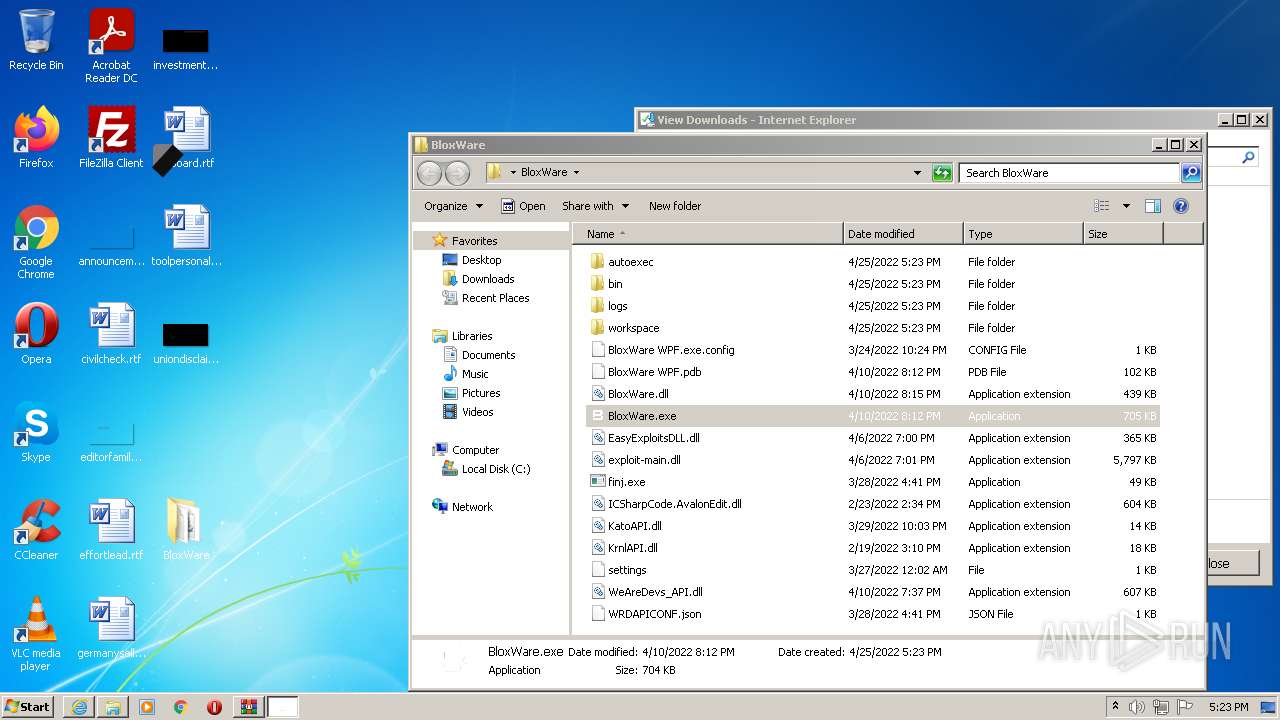The width and height of the screenshot is (1280, 720).
Task: Launch CCleaner desktop shortcut
Action: (x=36, y=530)
